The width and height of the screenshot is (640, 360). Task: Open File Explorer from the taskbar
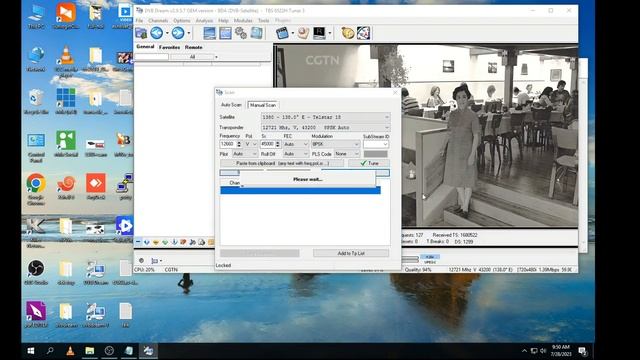[90, 351]
